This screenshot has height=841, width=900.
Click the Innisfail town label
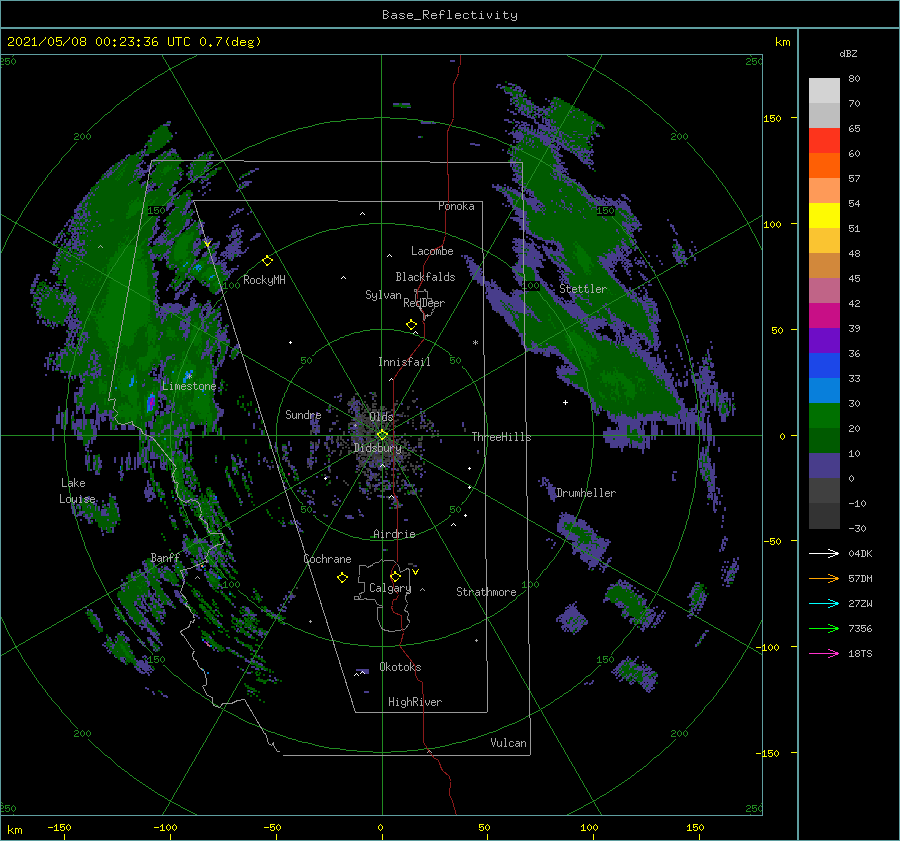(404, 362)
